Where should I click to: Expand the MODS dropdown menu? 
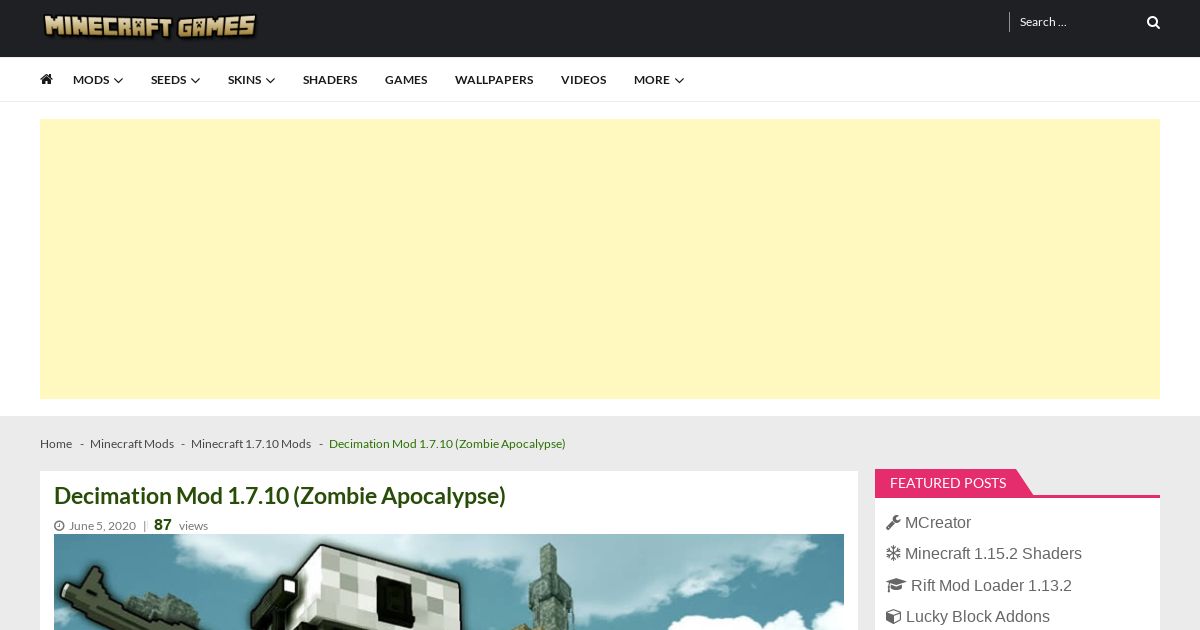(x=98, y=80)
